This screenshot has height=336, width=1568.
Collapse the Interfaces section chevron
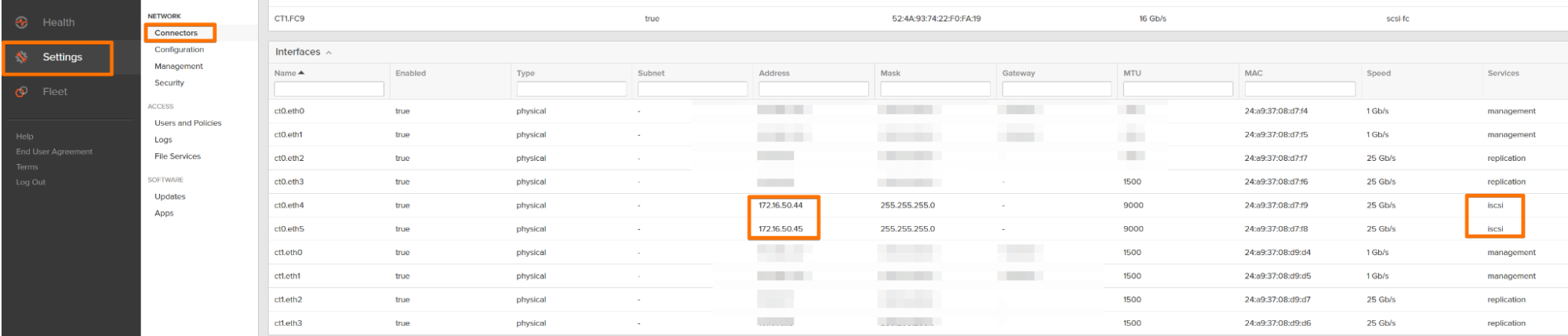(x=329, y=53)
